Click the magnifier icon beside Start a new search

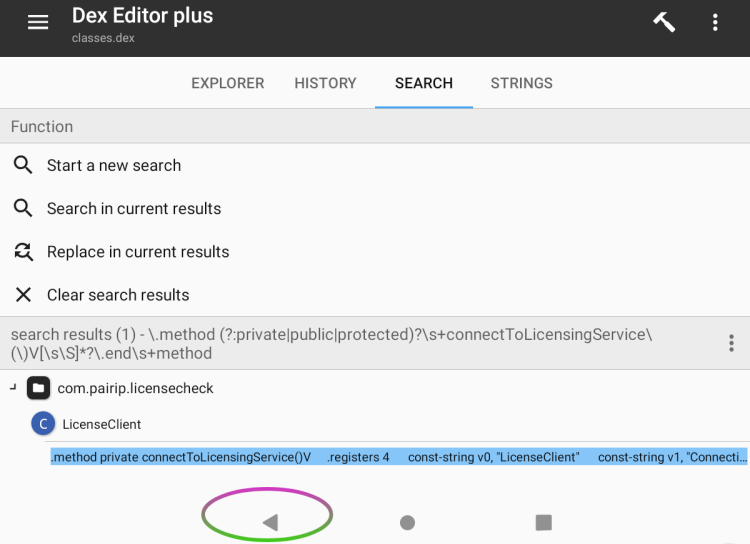click(23, 165)
